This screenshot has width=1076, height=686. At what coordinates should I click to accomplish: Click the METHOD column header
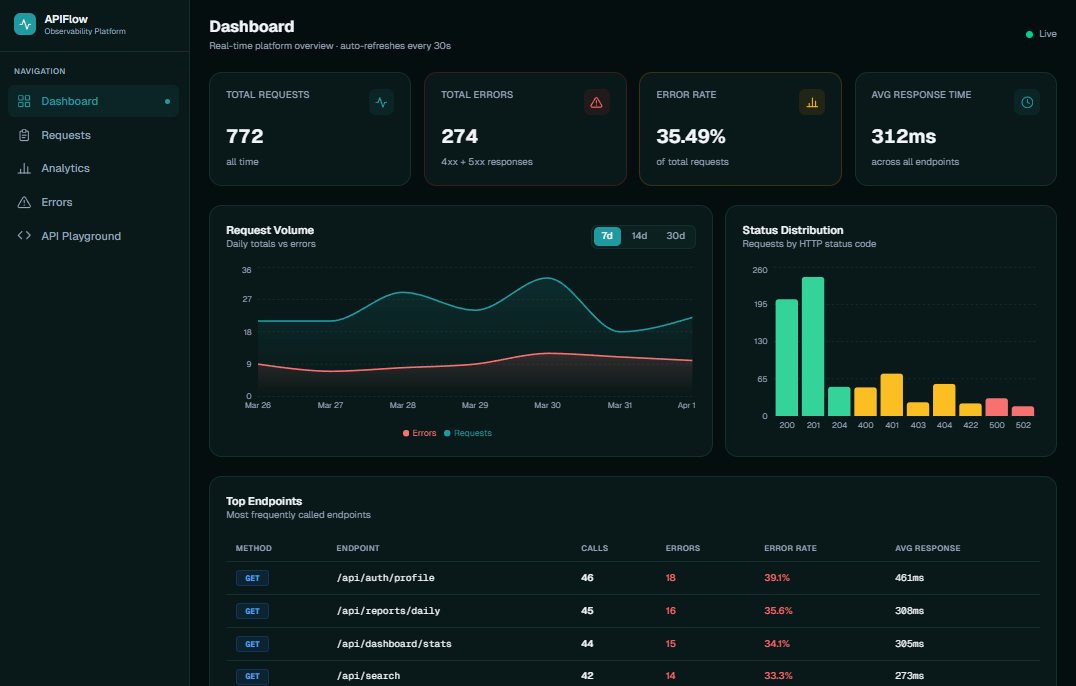point(254,548)
